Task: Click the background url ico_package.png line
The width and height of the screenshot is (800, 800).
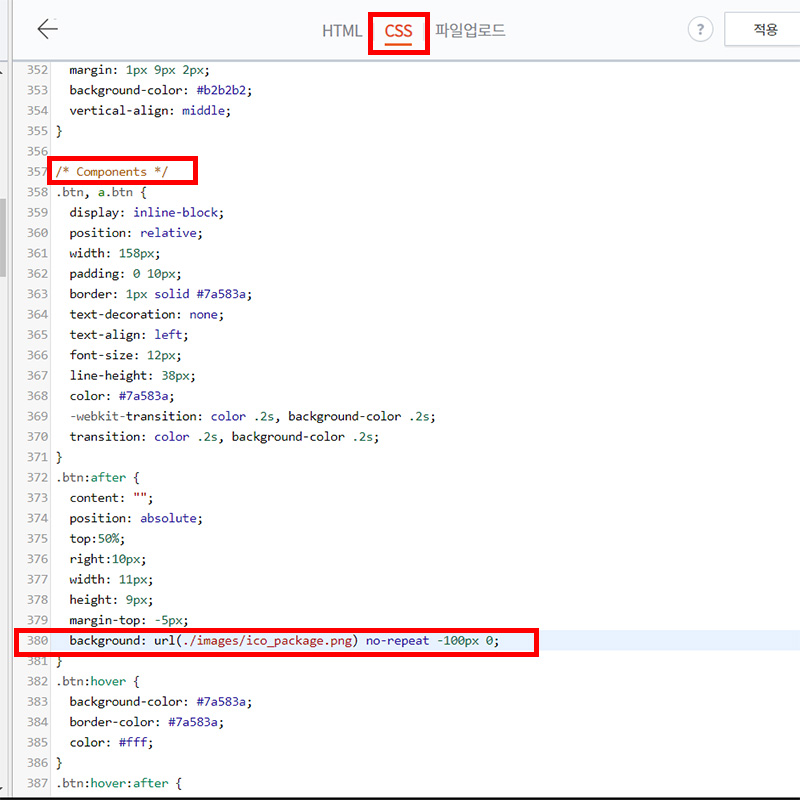Action: [x=284, y=640]
